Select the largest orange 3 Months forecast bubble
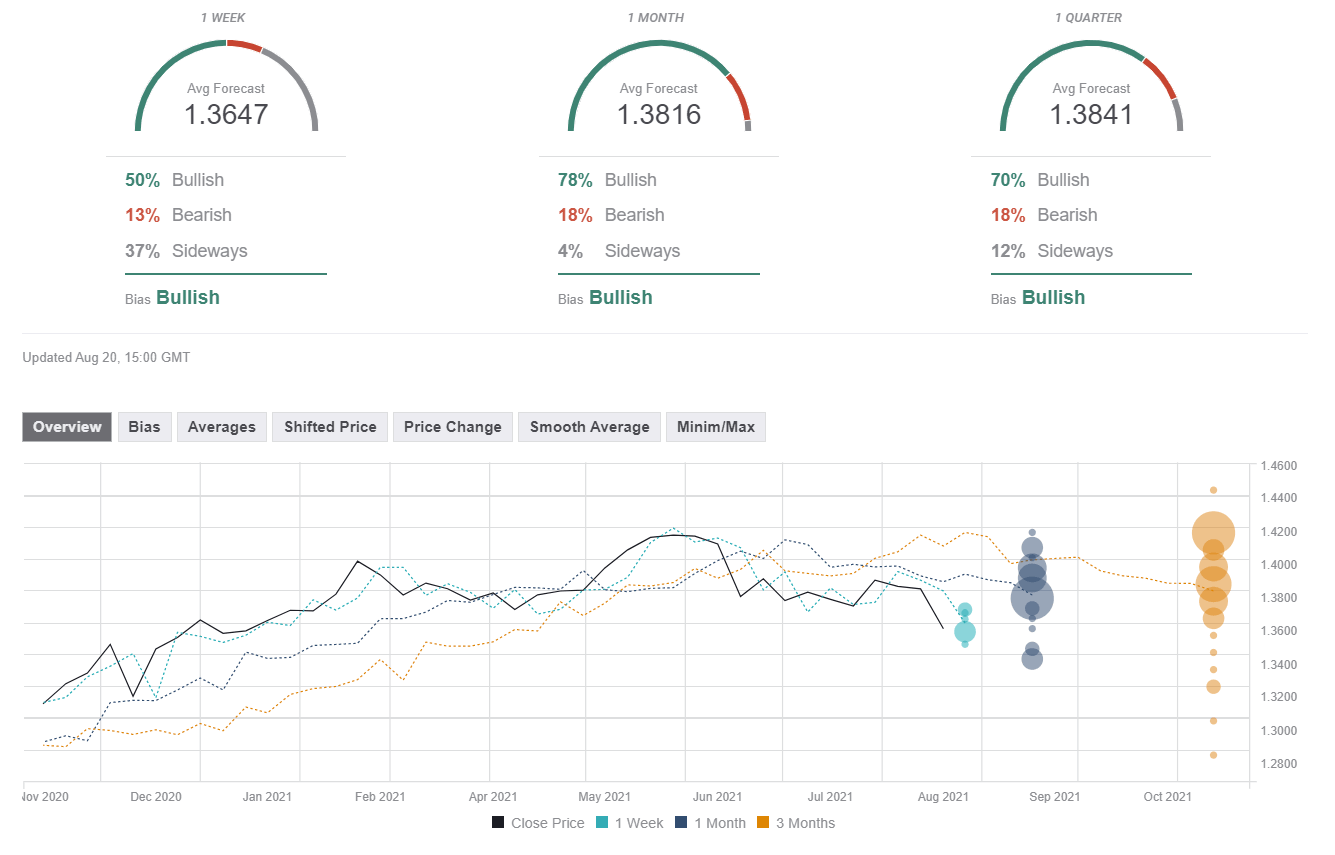 1213,533
